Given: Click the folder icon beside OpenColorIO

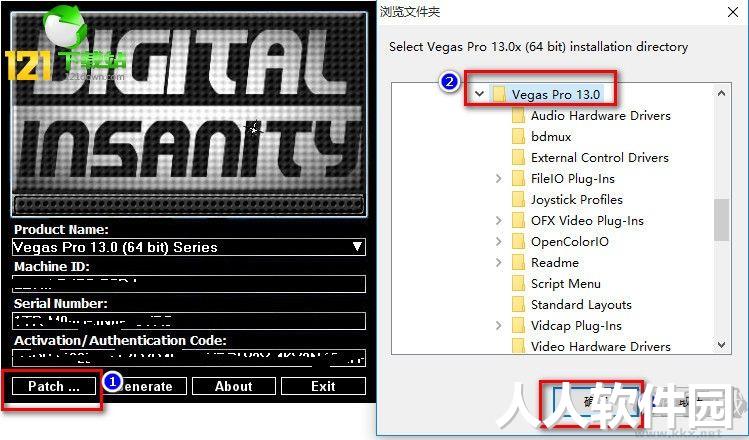Looking at the screenshot, I should click(x=518, y=242).
